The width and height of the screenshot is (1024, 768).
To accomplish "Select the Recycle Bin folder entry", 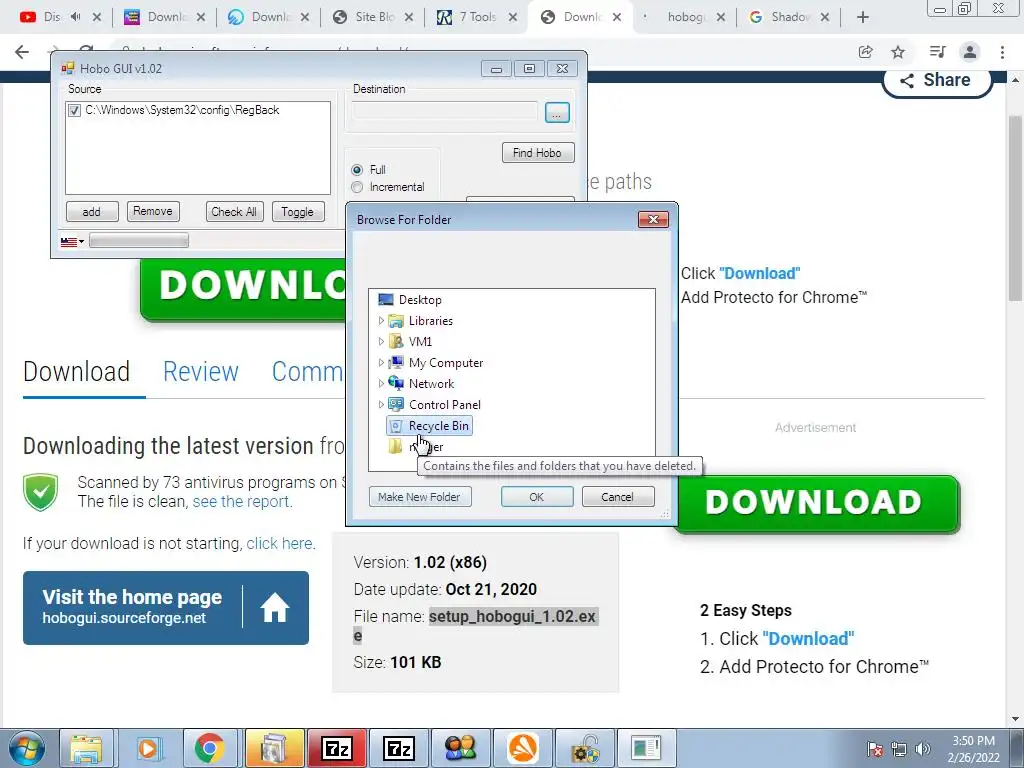I will 430,426.
